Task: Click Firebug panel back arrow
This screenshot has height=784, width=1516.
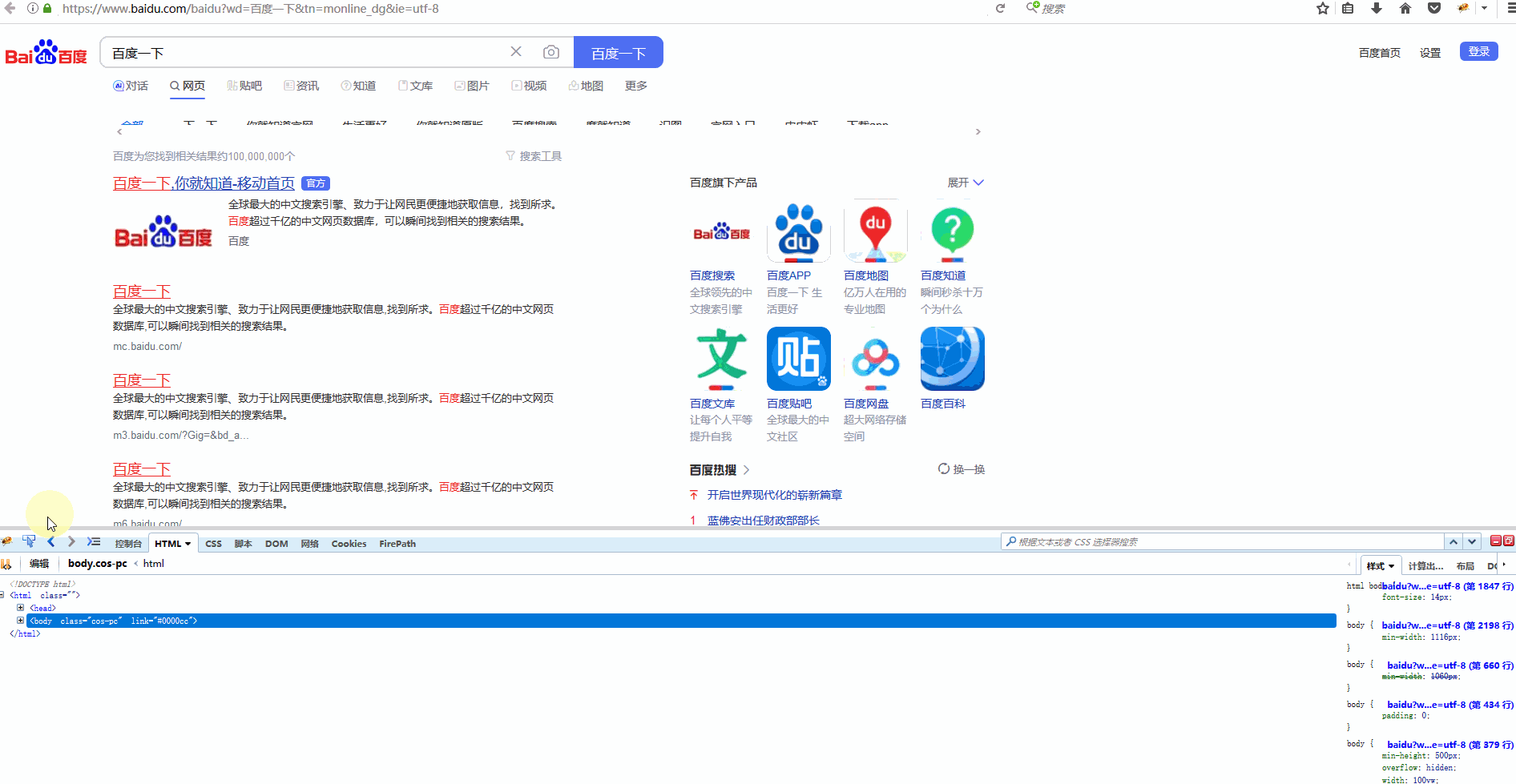Action: pyautogui.click(x=51, y=542)
